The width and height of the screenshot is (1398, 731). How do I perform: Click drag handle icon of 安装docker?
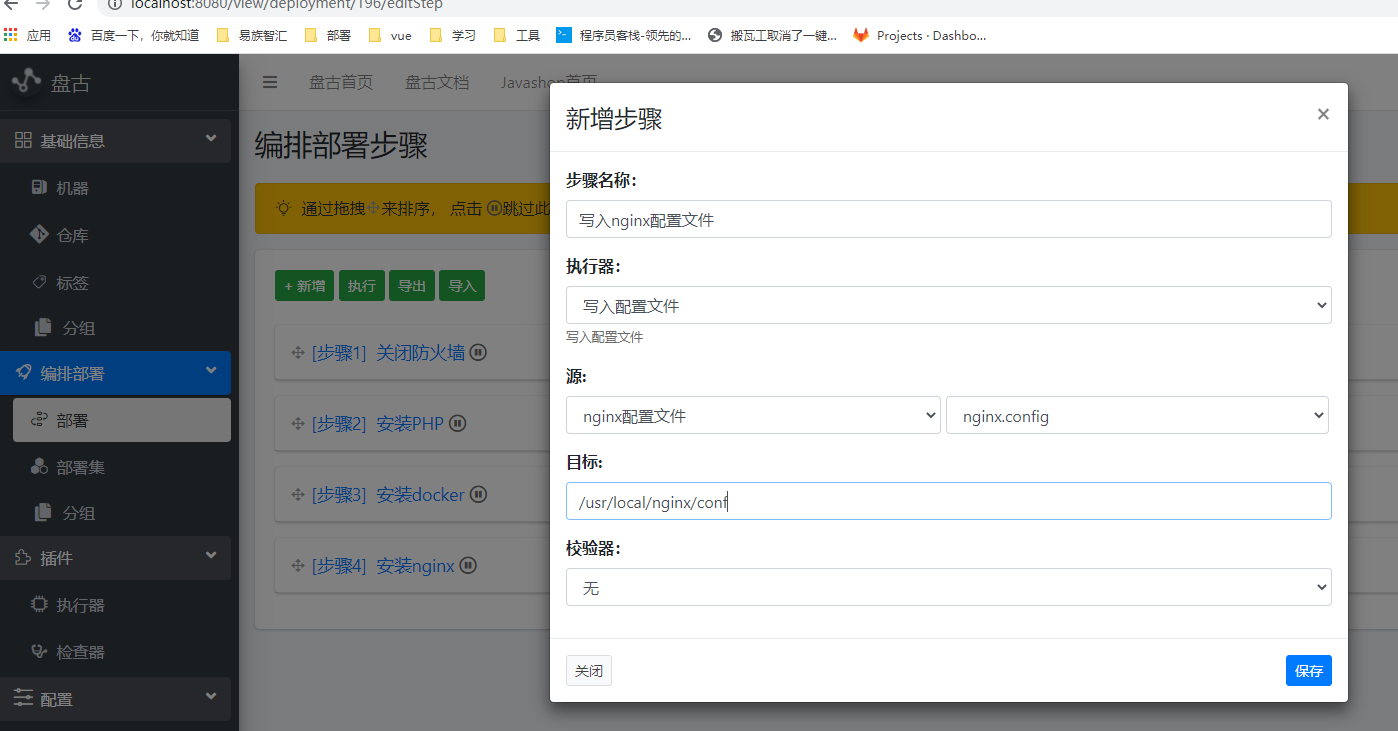(298, 495)
